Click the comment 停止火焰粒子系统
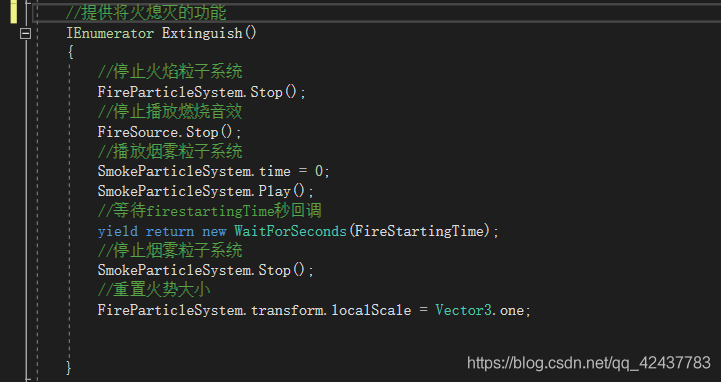Screen dimensions: 721x382 pos(170,72)
